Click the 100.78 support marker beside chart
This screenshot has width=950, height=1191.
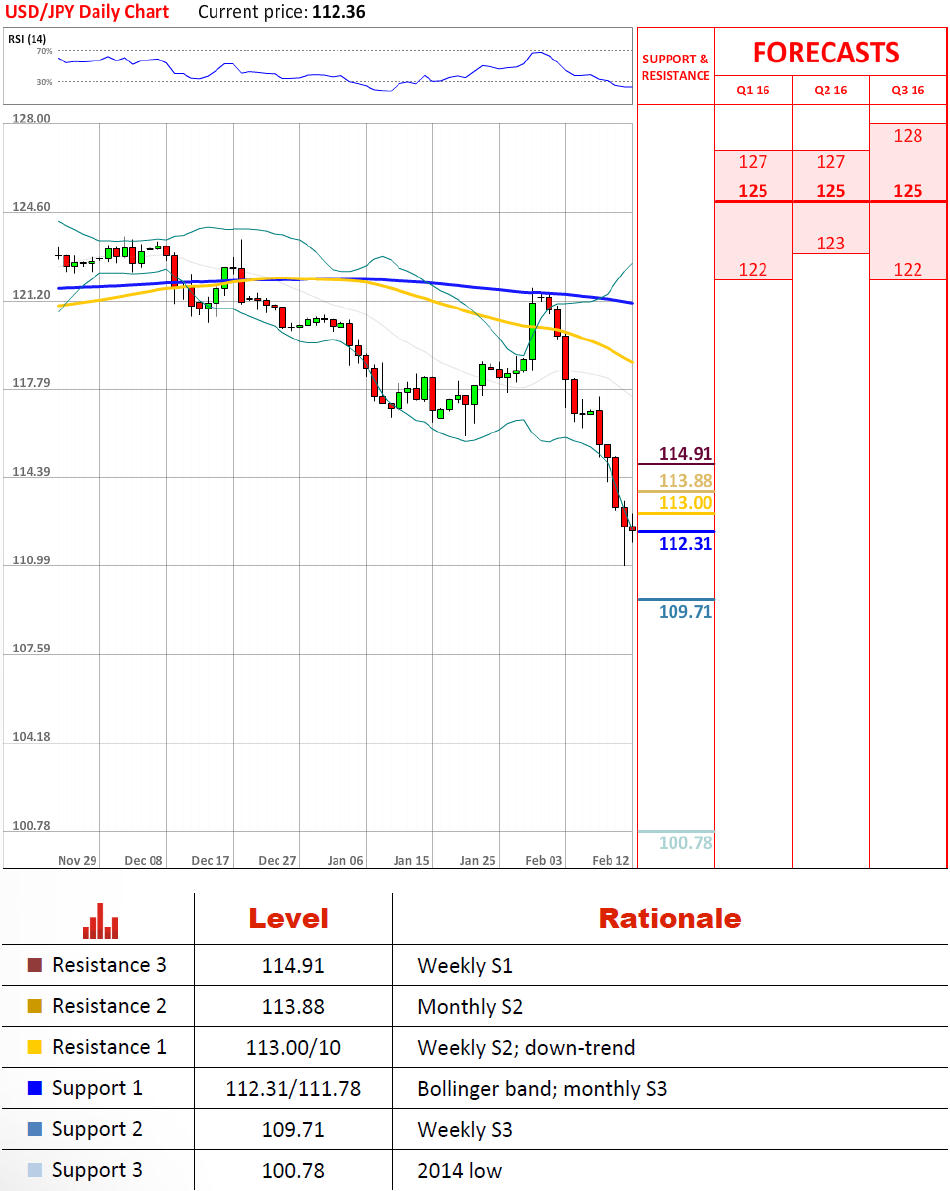(x=685, y=842)
